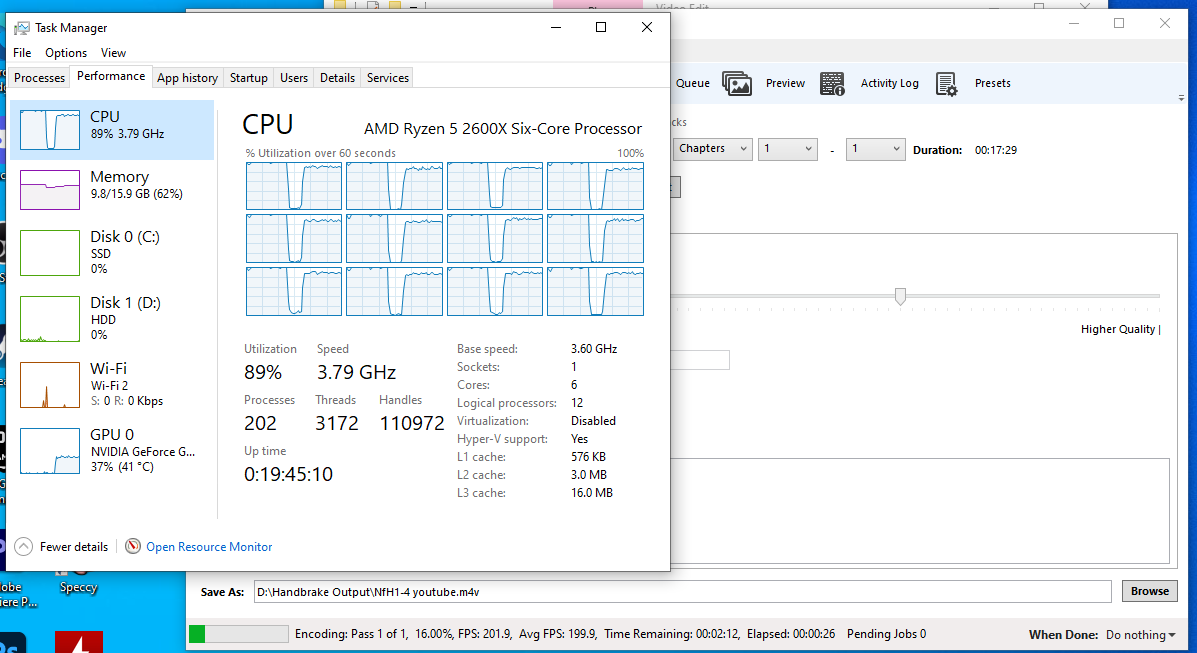Switch to the App history tab
This screenshot has height=653, width=1197.
(187, 77)
